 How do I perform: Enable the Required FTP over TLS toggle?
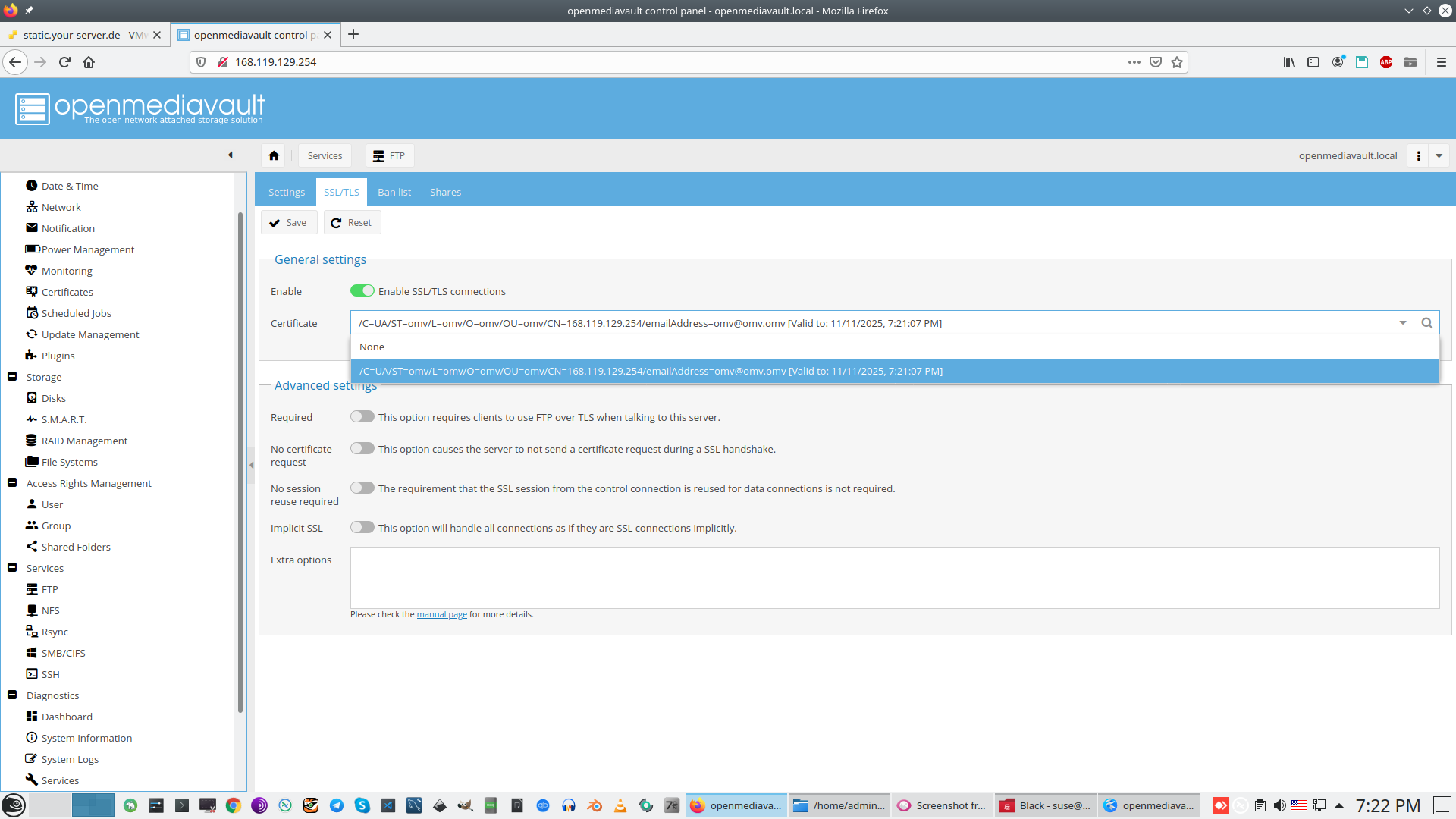[362, 417]
